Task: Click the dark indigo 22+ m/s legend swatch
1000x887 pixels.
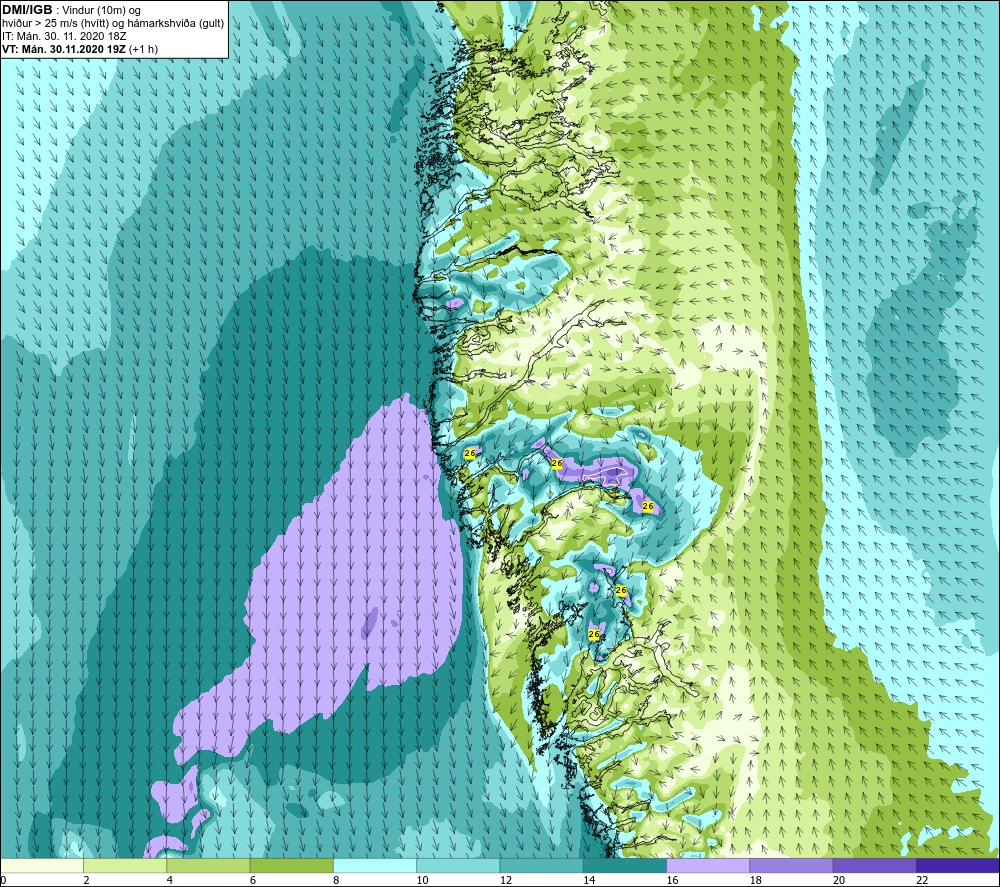Action: 957,865
